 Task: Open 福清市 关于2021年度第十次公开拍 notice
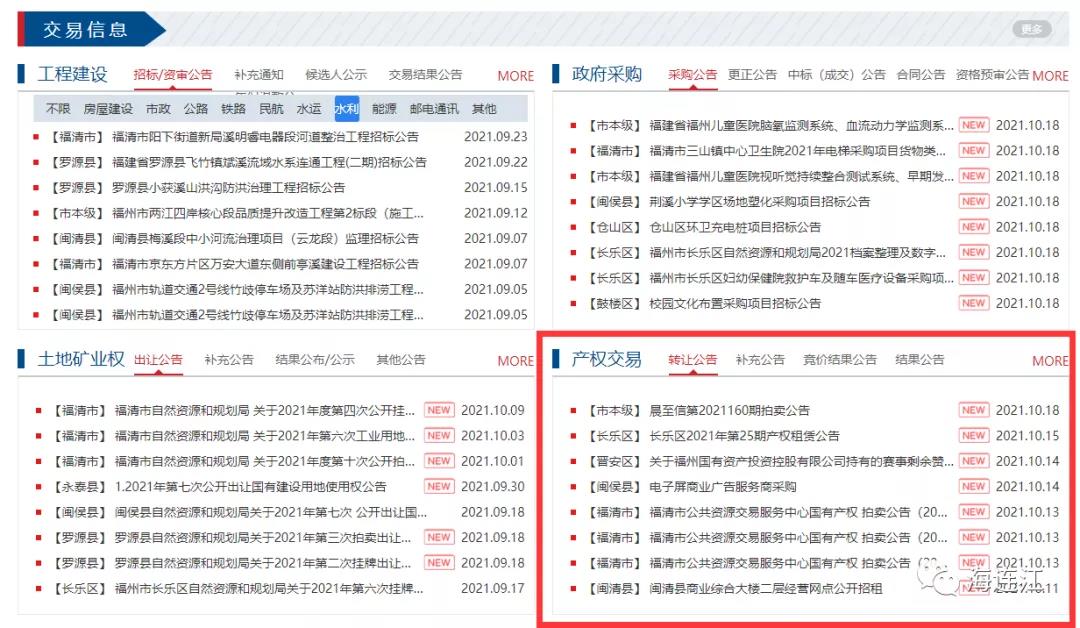(x=264, y=462)
